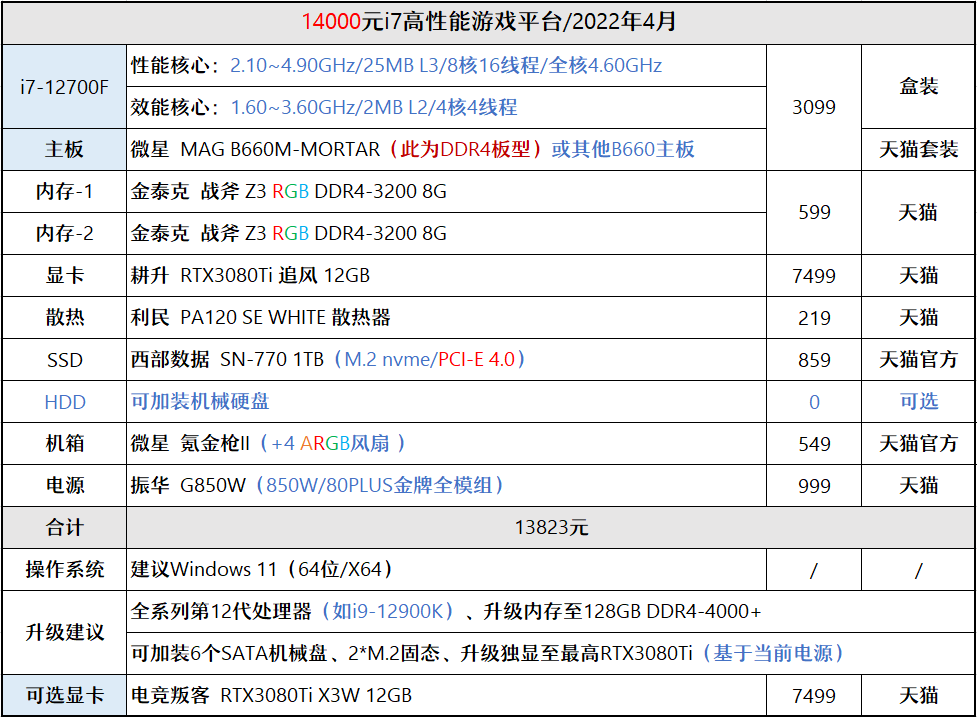Viewport: 977px width, 717px height.
Task: Click the 内存-1 row label
Action: 64,191
